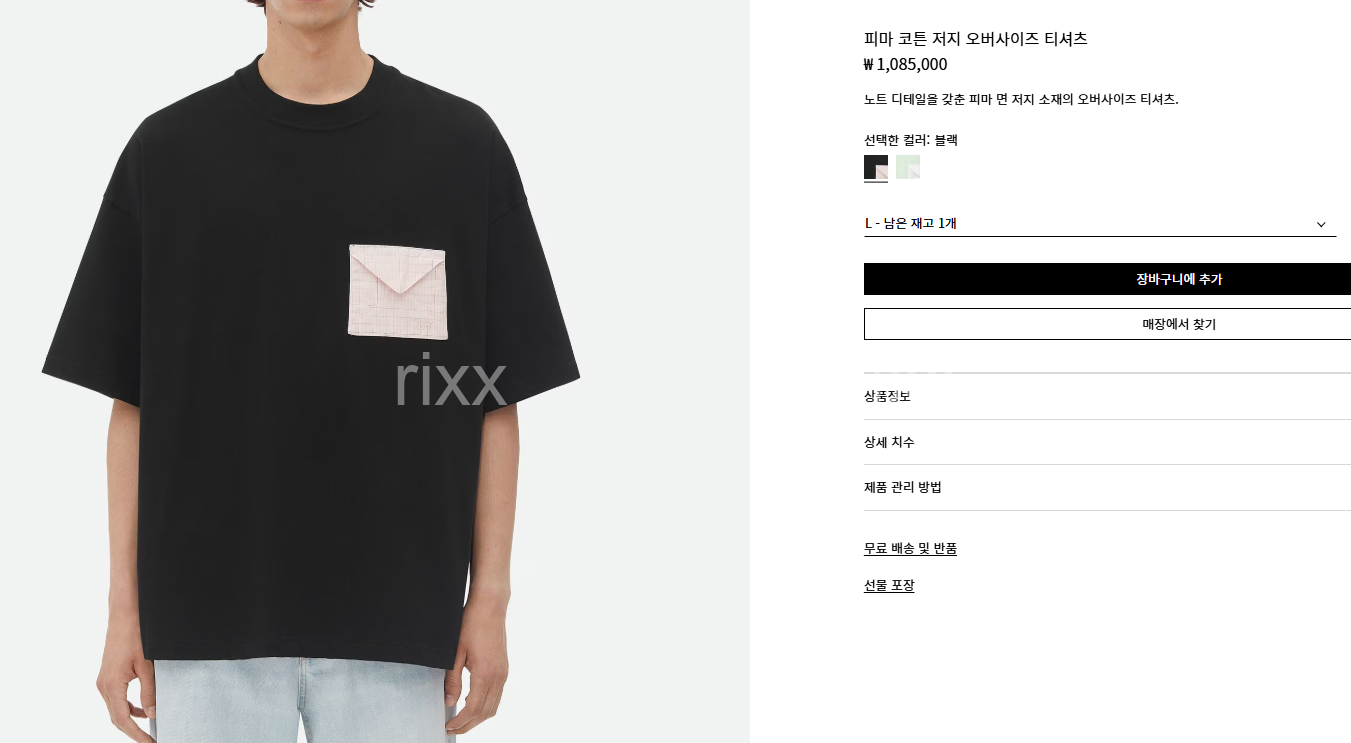
Task: Click the product title 피마 코튼 저지 오버사이즈 티셔츠
Action: 975,39
